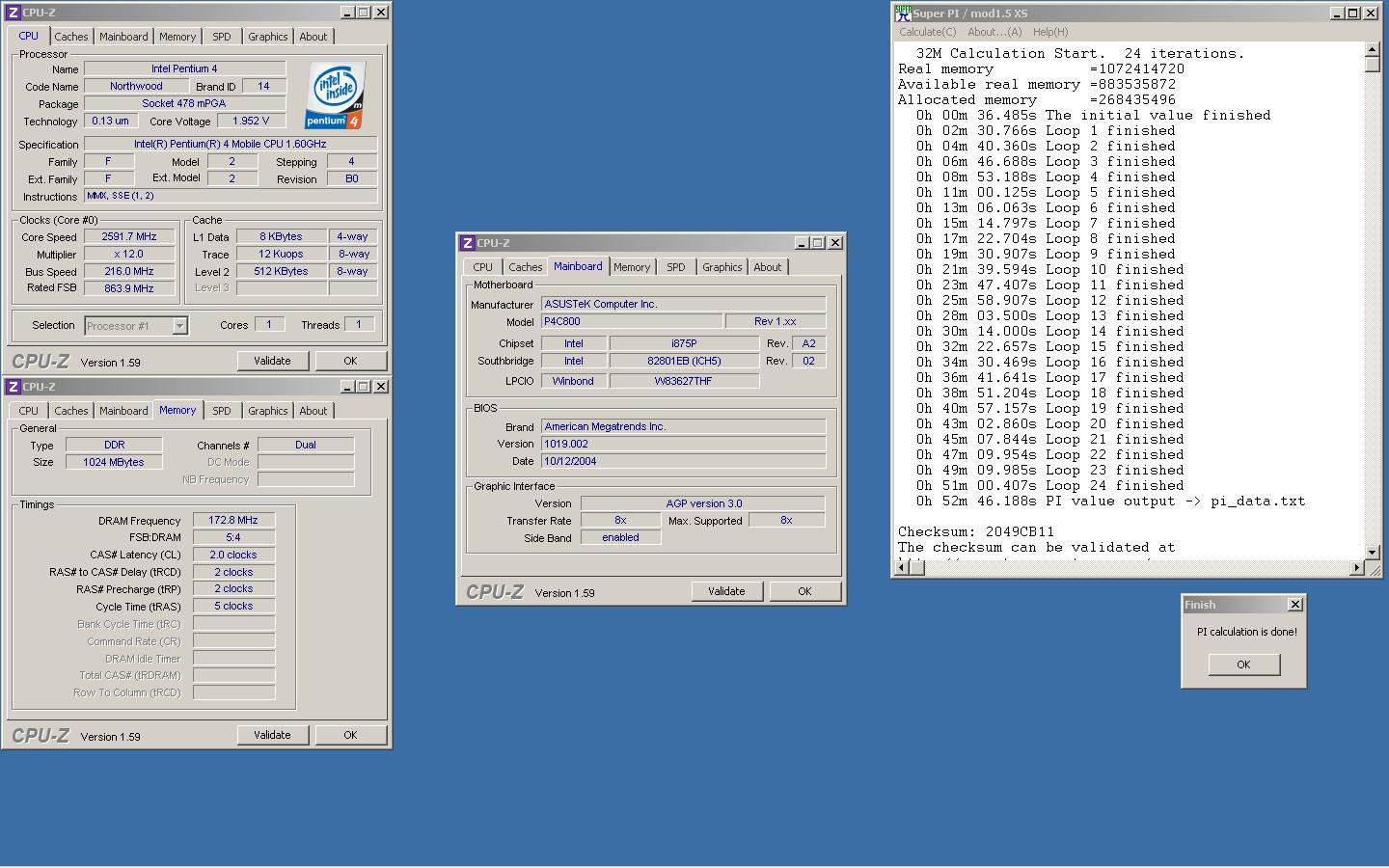Open the Calculate menu in Super PI

[x=927, y=32]
